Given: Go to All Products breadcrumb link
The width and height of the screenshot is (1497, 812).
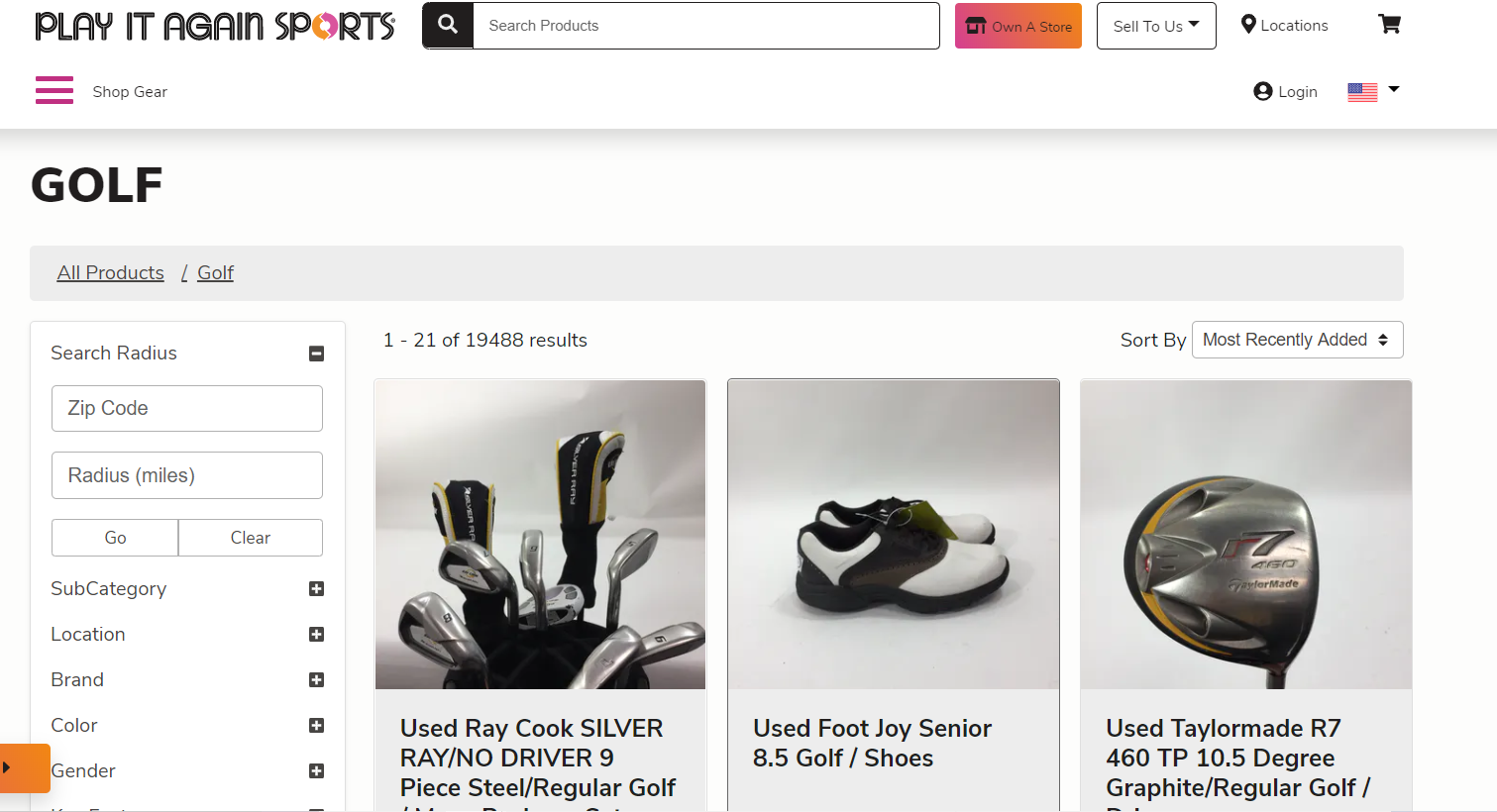Looking at the screenshot, I should tap(111, 273).
